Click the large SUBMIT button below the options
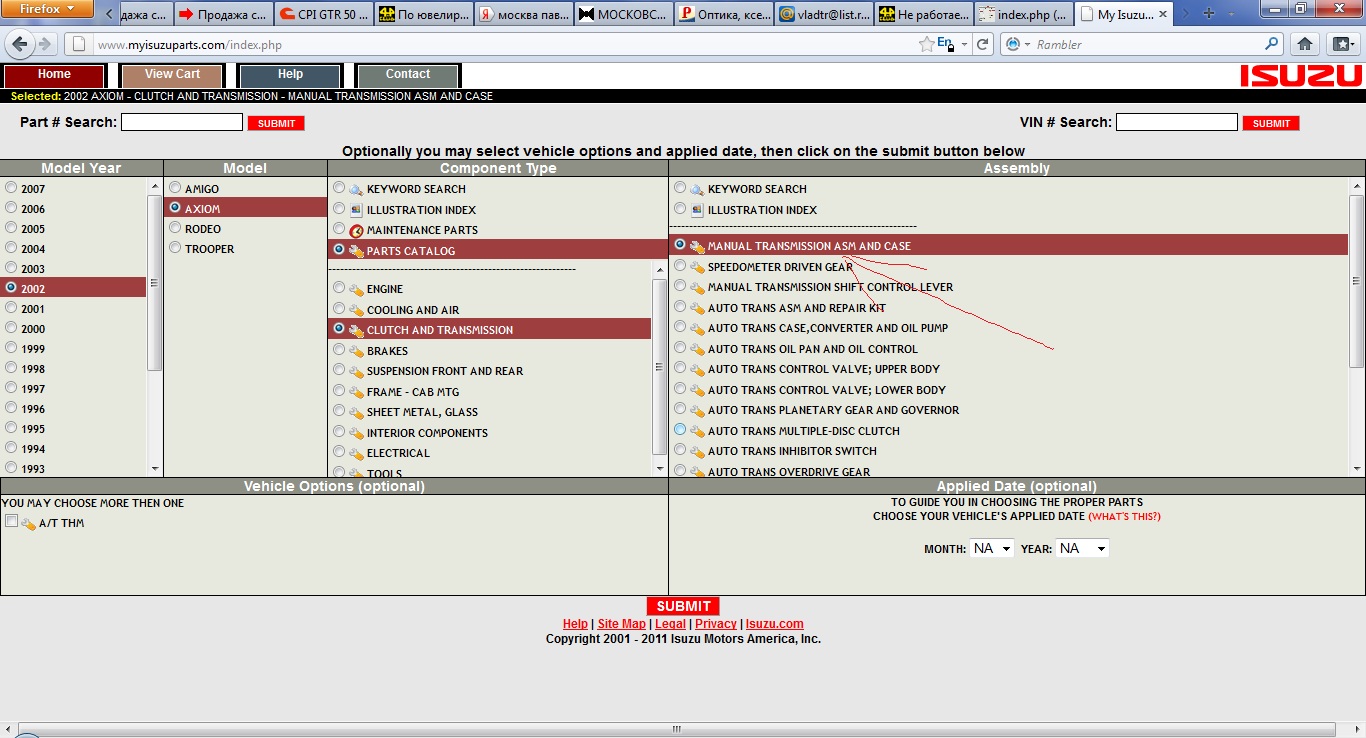The image size is (1366, 738). click(683, 606)
